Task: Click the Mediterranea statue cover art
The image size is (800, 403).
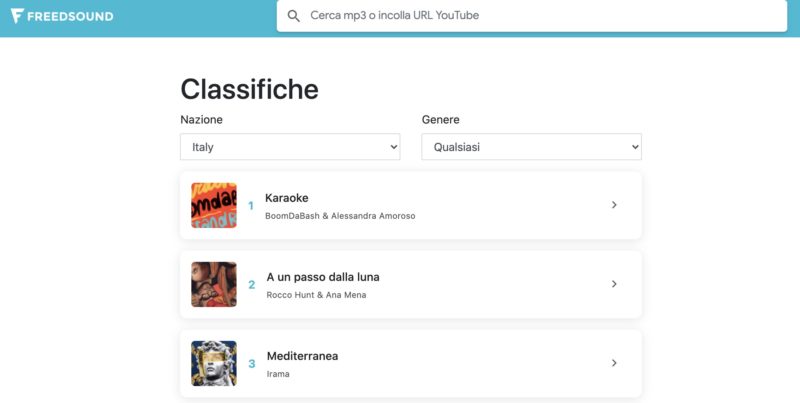Action: point(214,363)
